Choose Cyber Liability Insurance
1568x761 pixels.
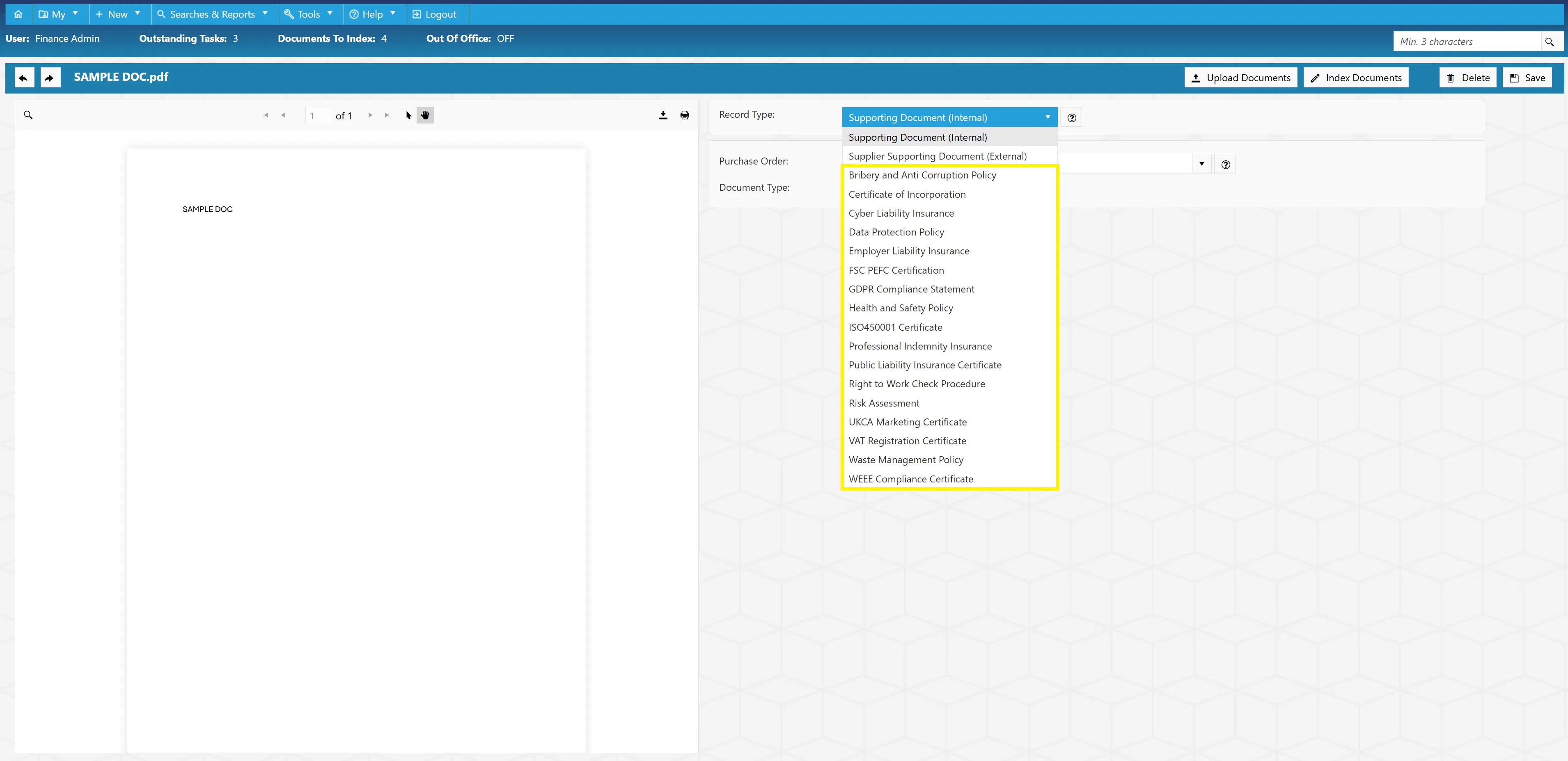point(949,213)
